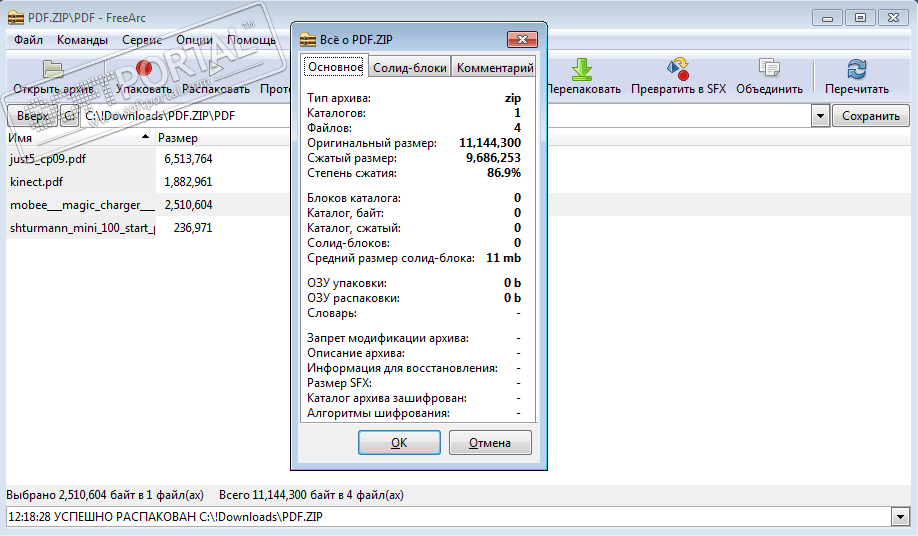Click the green Repack arrow icon

[x=581, y=69]
